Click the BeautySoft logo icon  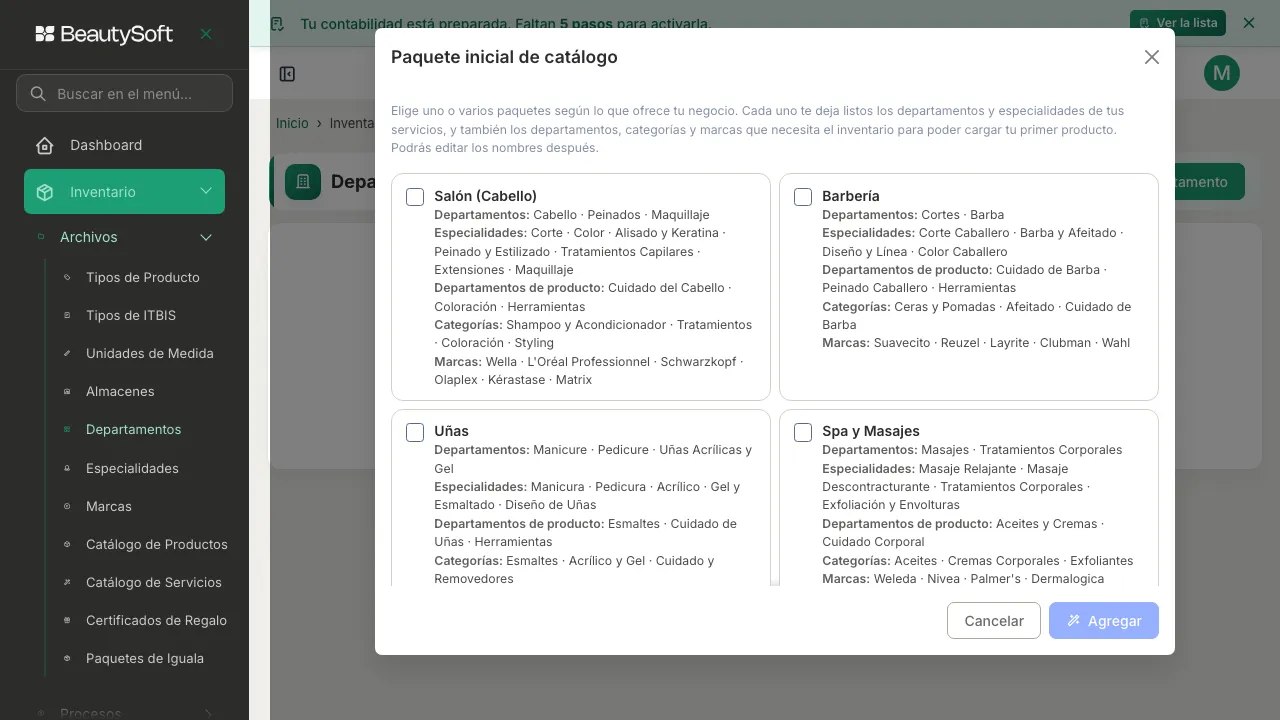pyautogui.click(x=45, y=34)
